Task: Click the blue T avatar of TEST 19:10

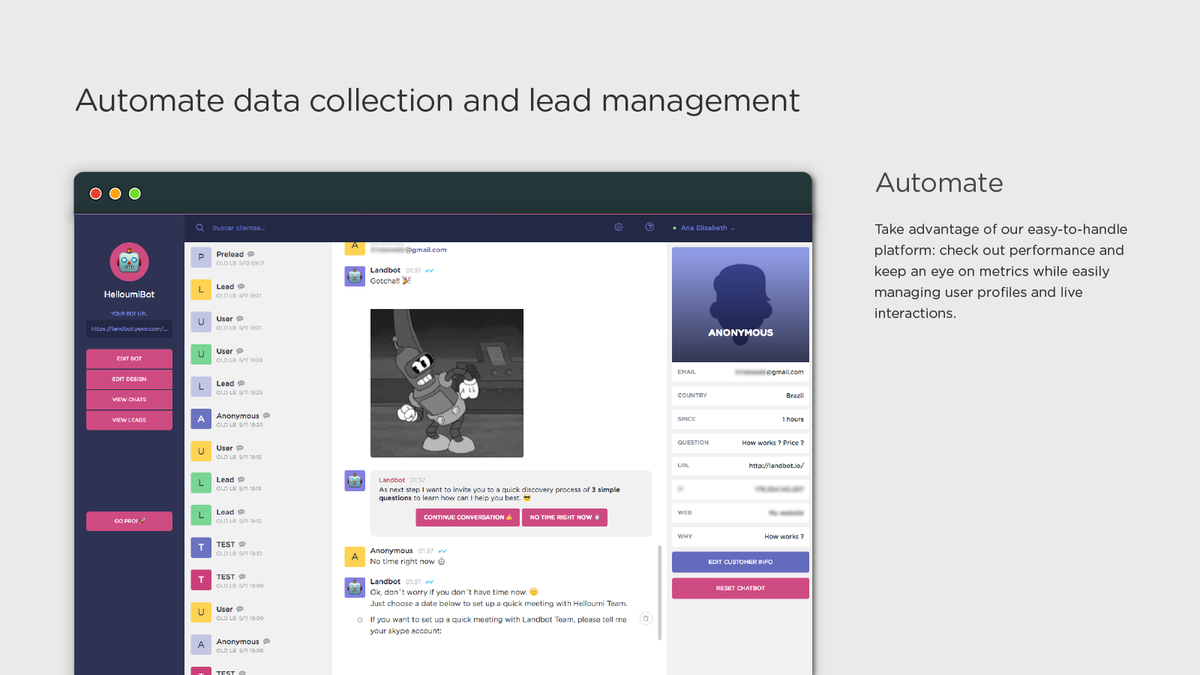Action: click(200, 548)
